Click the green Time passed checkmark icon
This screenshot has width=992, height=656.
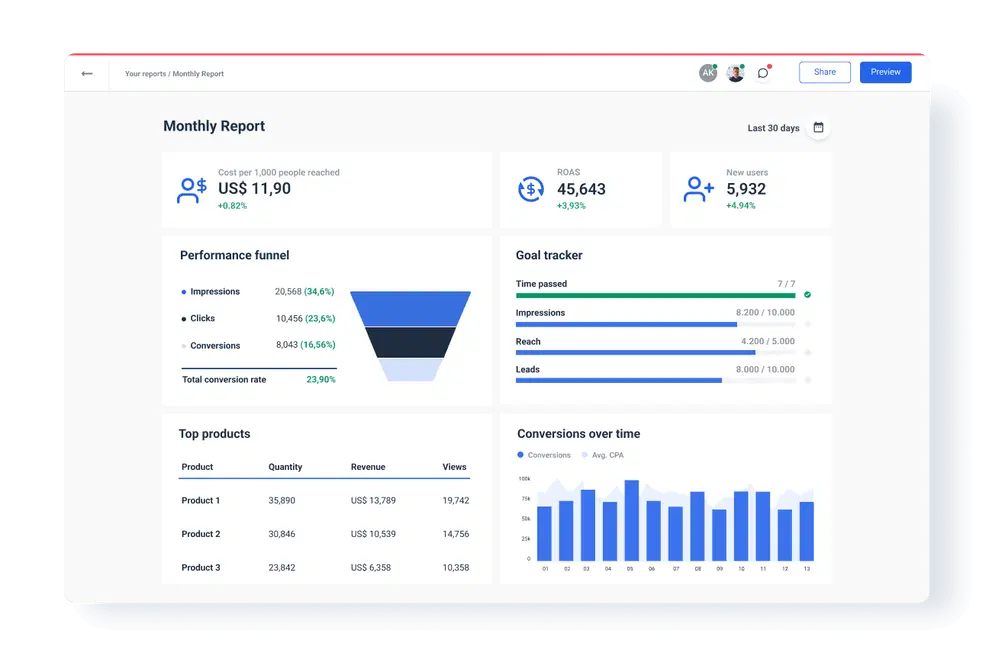pos(807,295)
